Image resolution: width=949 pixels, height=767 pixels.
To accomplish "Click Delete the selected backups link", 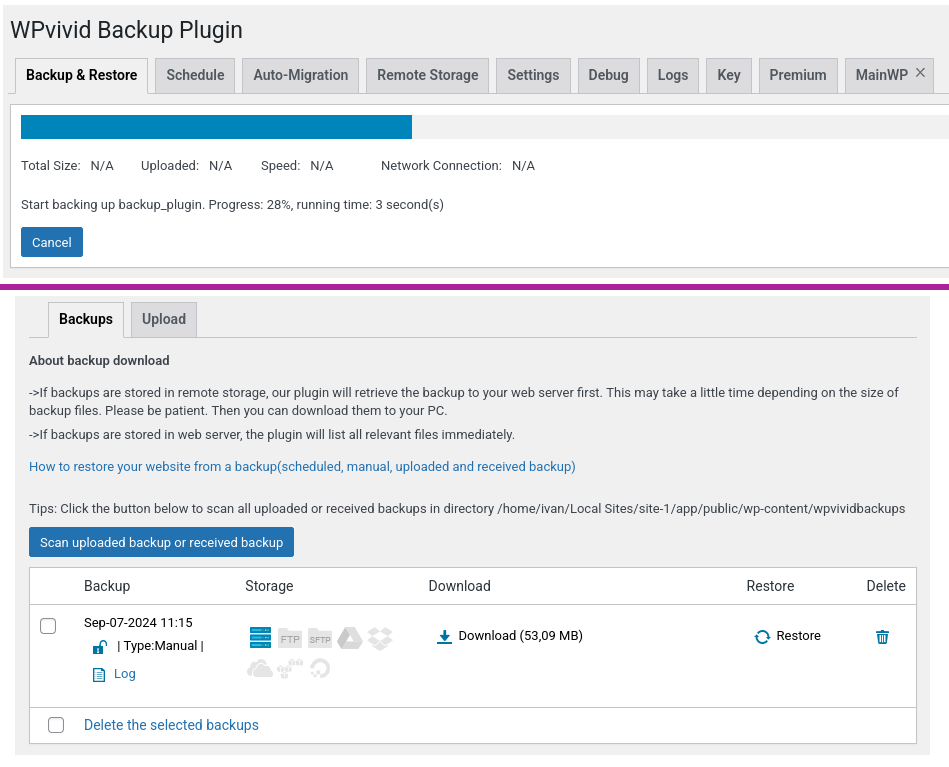I will coord(171,725).
